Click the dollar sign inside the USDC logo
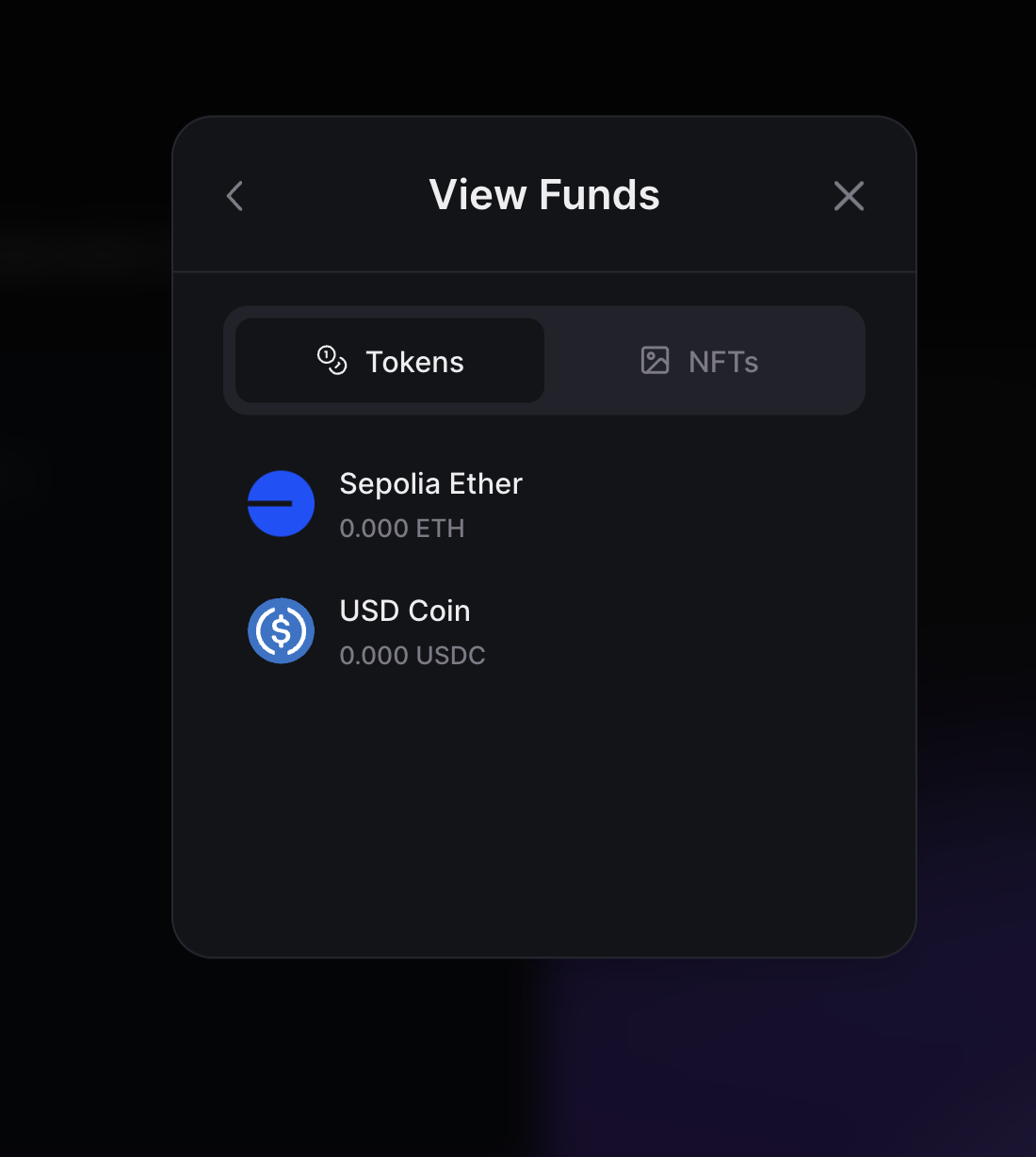Viewport: 1036px width, 1157px height. point(281,630)
